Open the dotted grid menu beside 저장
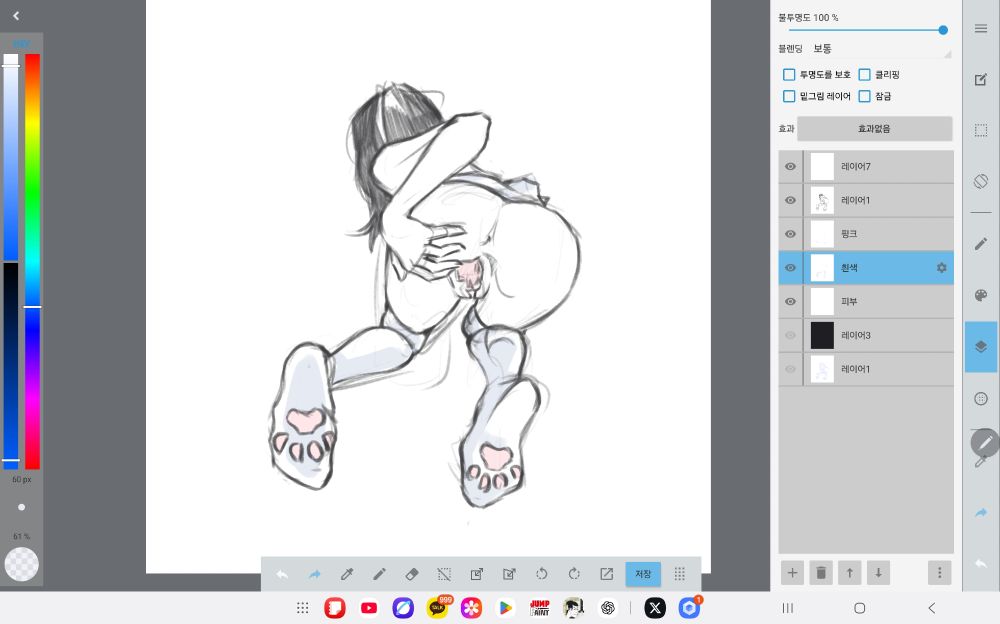This screenshot has width=1000, height=624. (680, 574)
